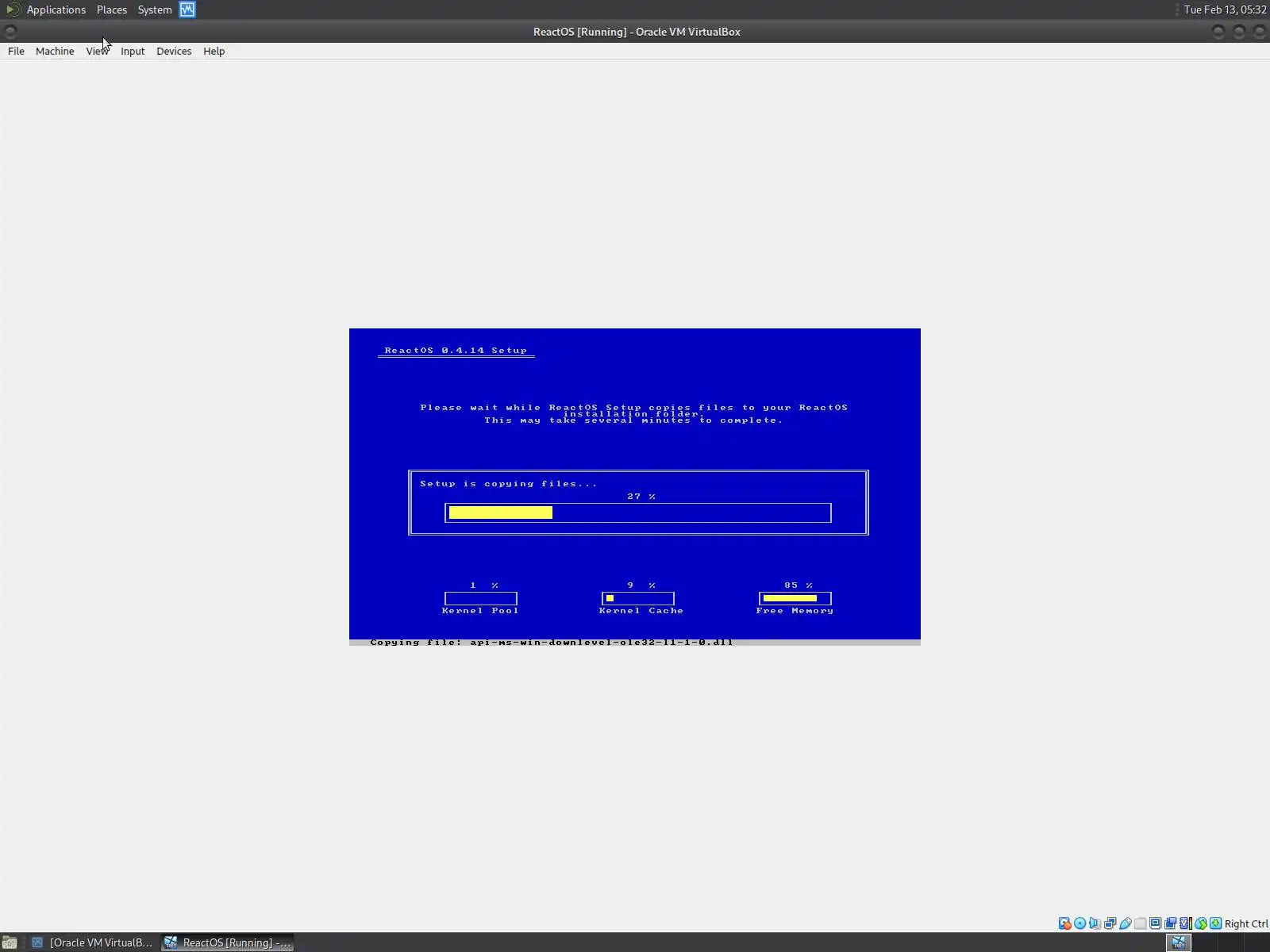Click the mouse integration status icon
1270x952 pixels.
[1201, 923]
